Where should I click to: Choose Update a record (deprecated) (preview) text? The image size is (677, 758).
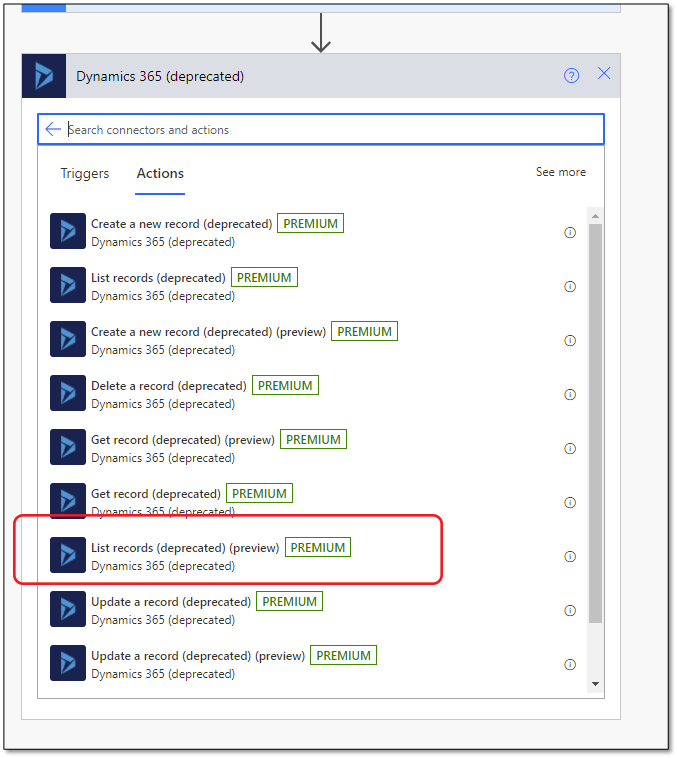pos(198,656)
